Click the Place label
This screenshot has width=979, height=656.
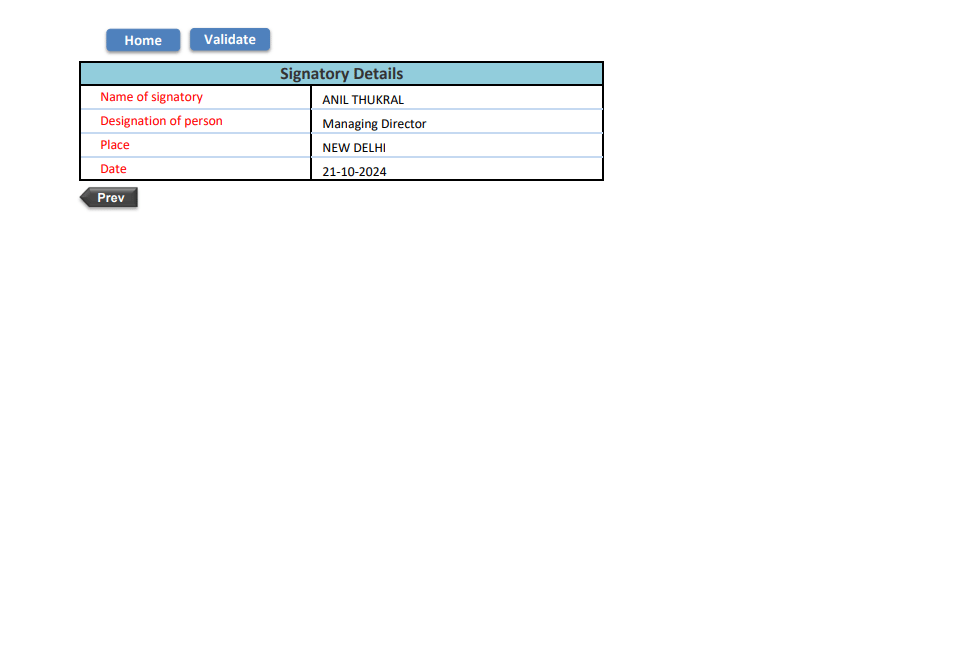click(115, 145)
